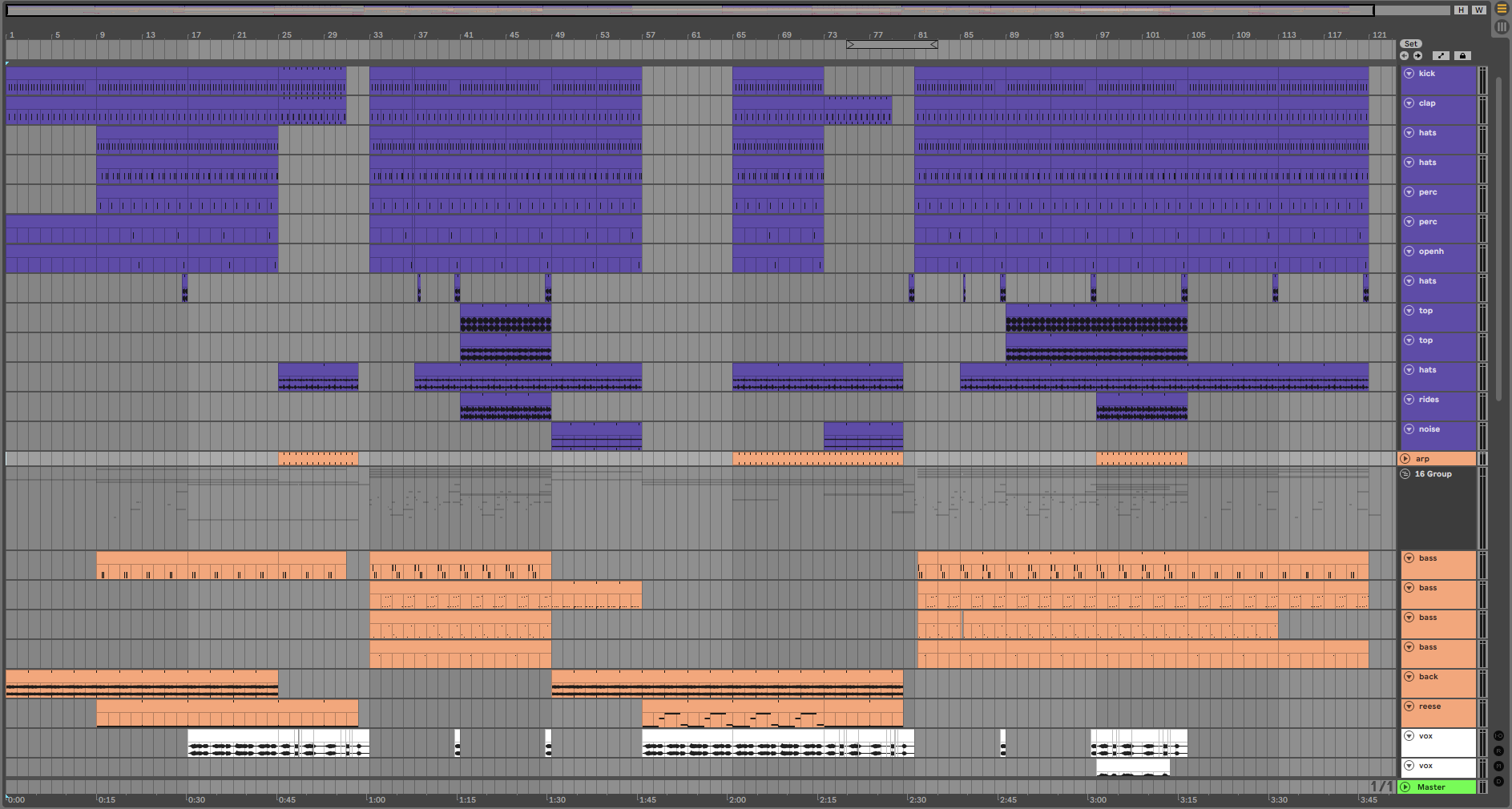Jump to the next locator arrow
This screenshot has width=1512, height=809.
click(1417, 56)
